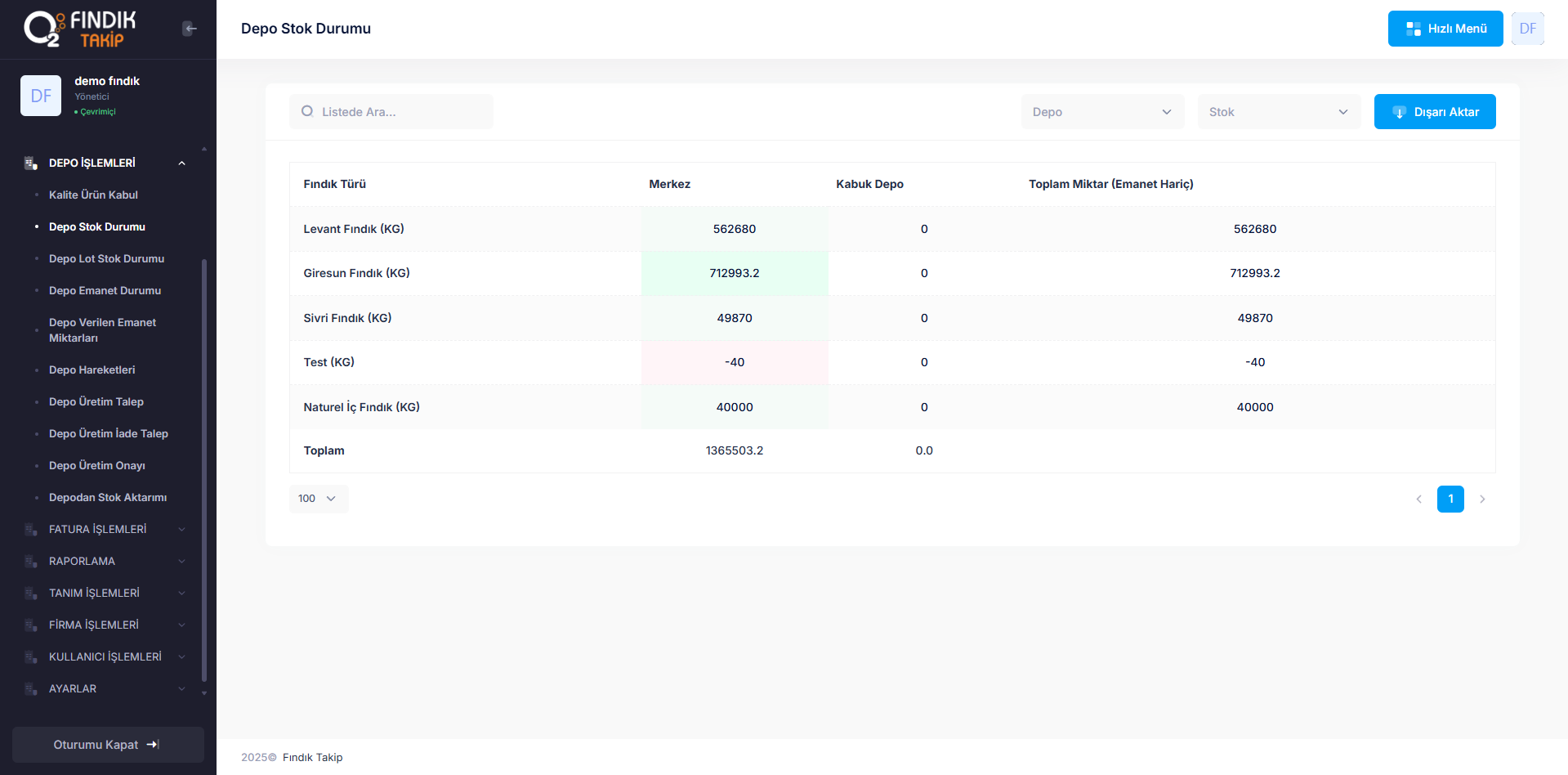This screenshot has width=1568, height=775.
Task: Open the 100 rows-per-page selector
Action: tap(318, 499)
